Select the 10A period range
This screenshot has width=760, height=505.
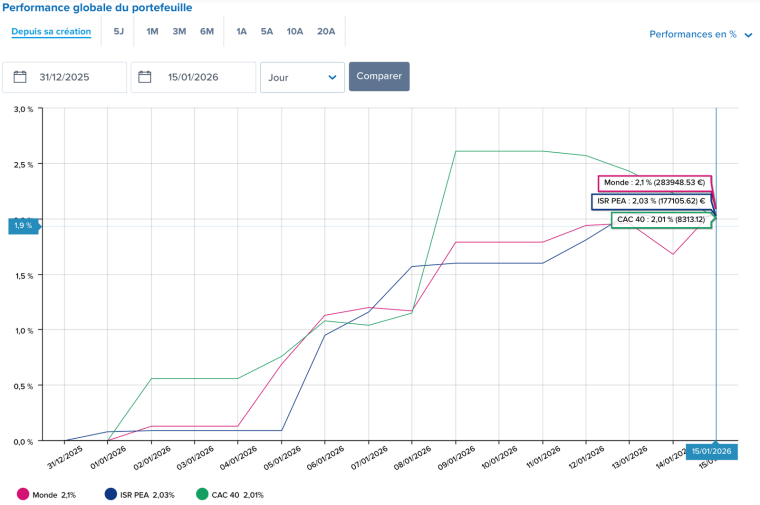(x=295, y=31)
